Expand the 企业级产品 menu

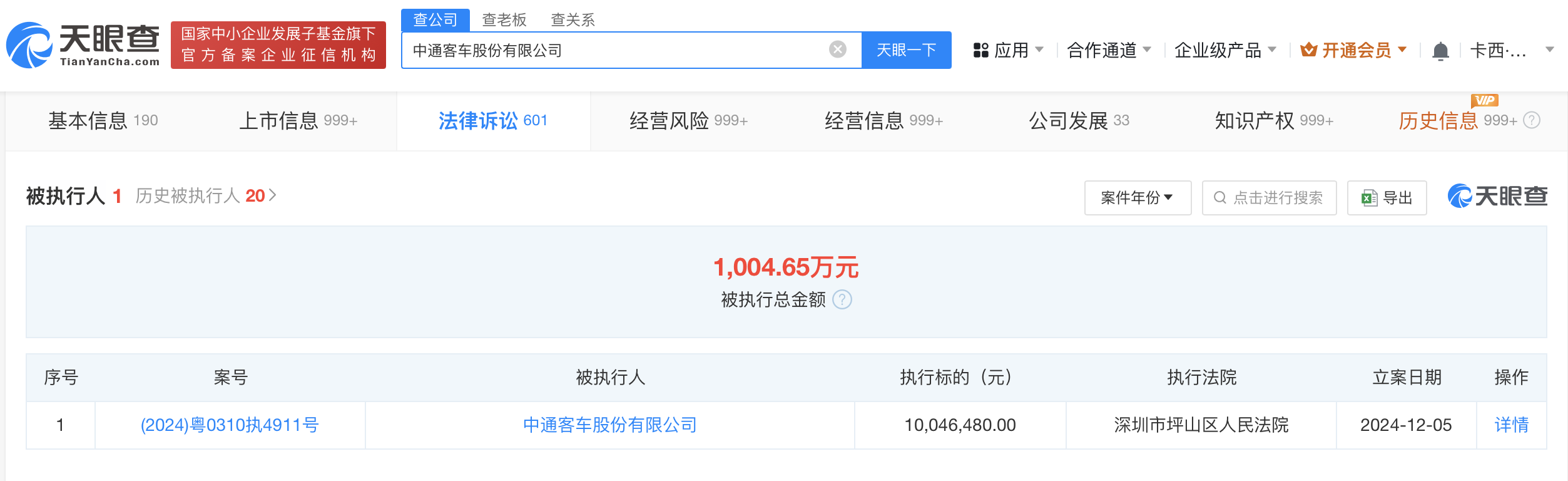[1272, 49]
